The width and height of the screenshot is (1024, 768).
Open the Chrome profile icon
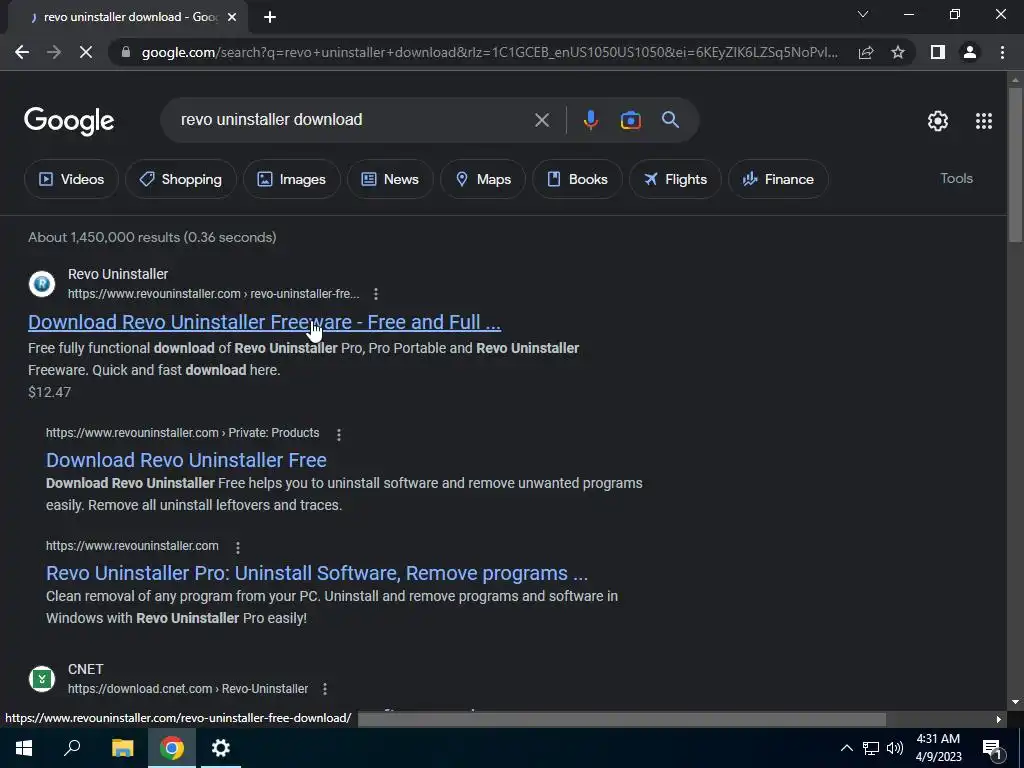tap(970, 52)
